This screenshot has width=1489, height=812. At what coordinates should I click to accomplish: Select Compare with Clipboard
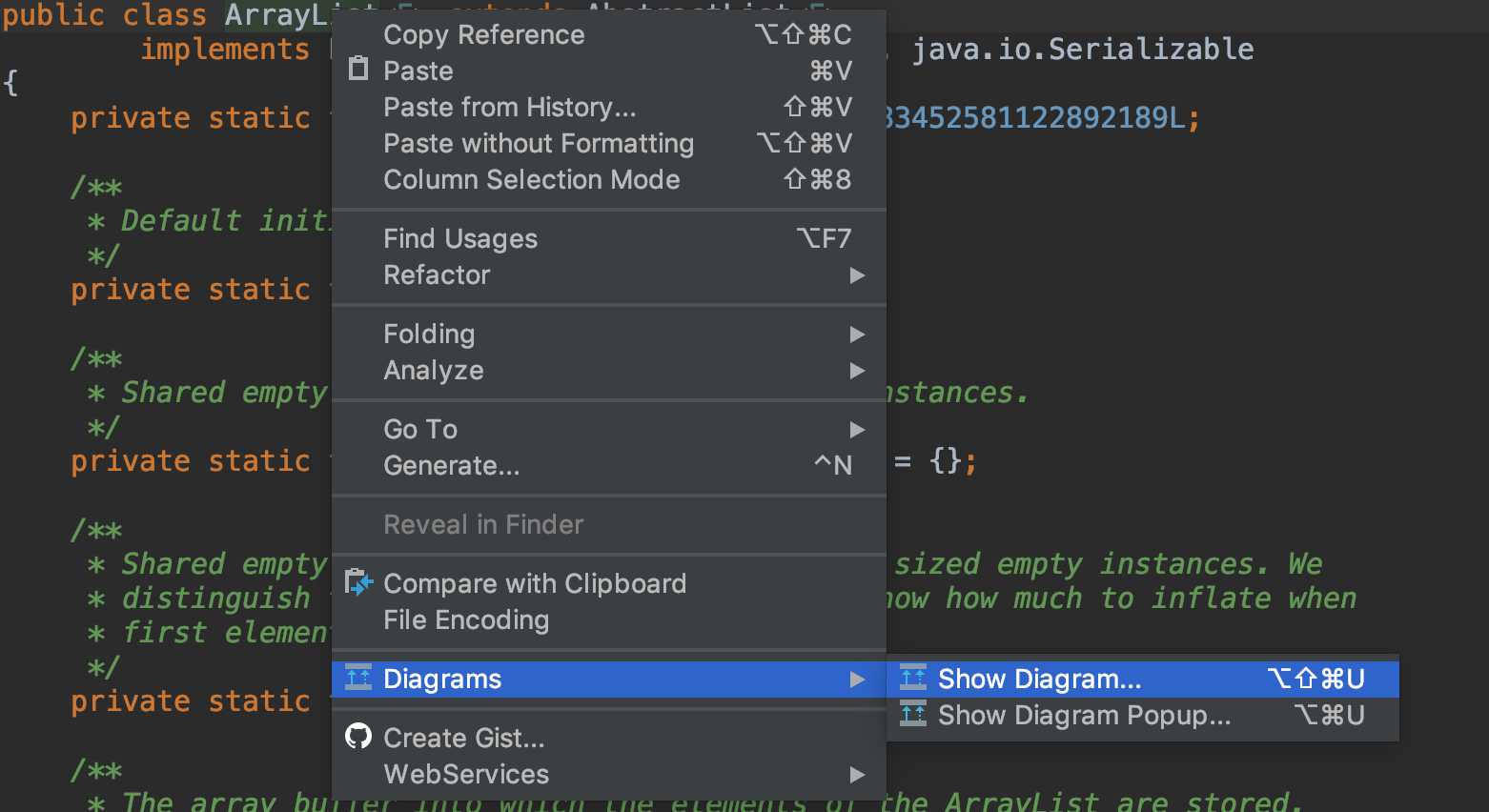[x=609, y=583]
